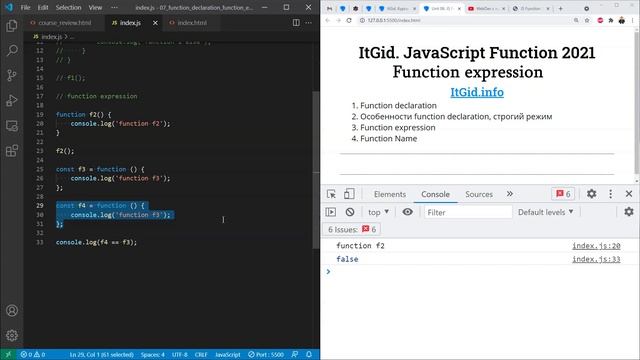640x360 pixels.
Task: Open the Extensions view
Action: coord(12,151)
